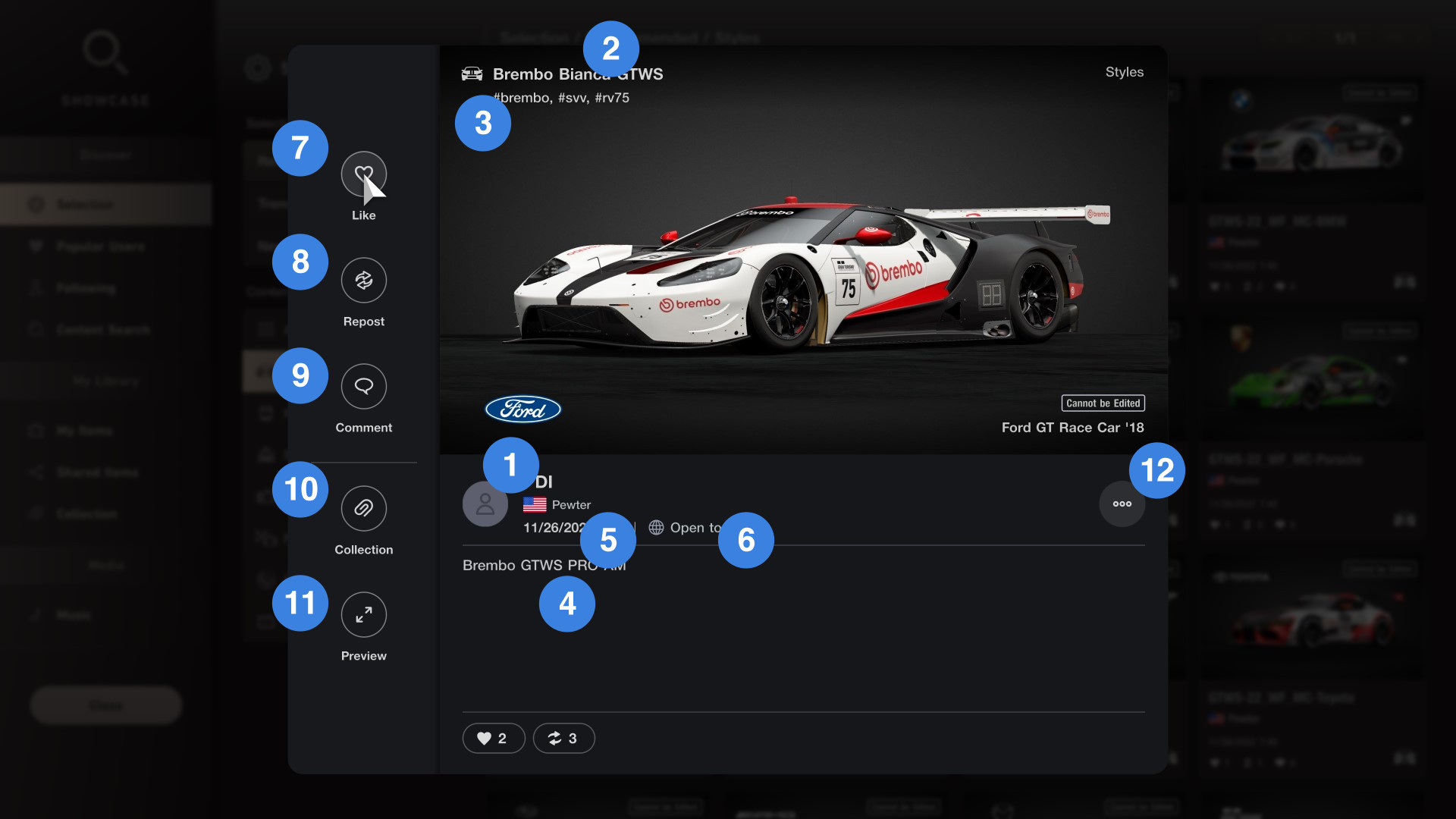Click the car icon beside the title
This screenshot has width=1456, height=819.
(x=472, y=74)
